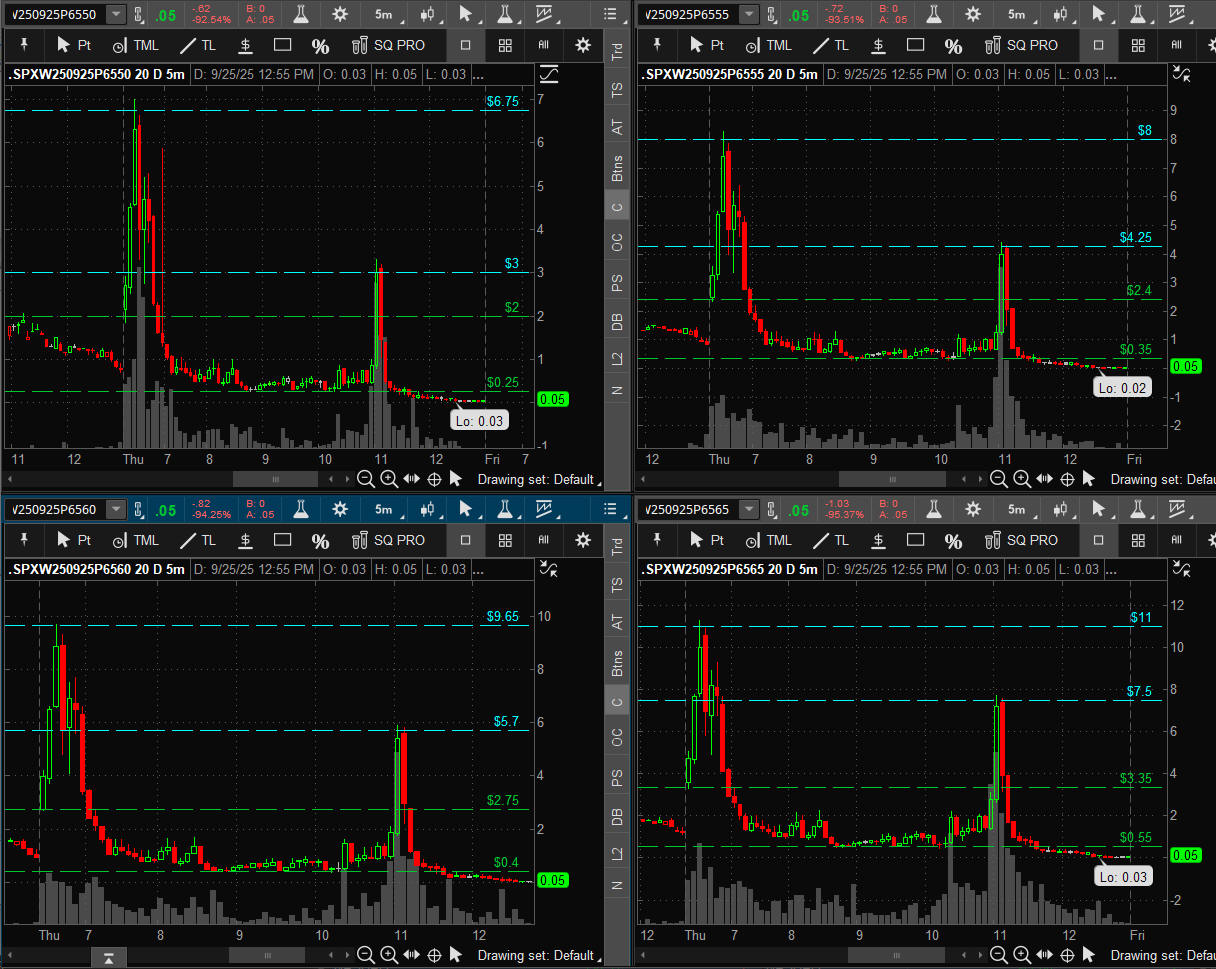Open symbol dropdown for 250925P6550
1216x969 pixels.
tap(116, 14)
